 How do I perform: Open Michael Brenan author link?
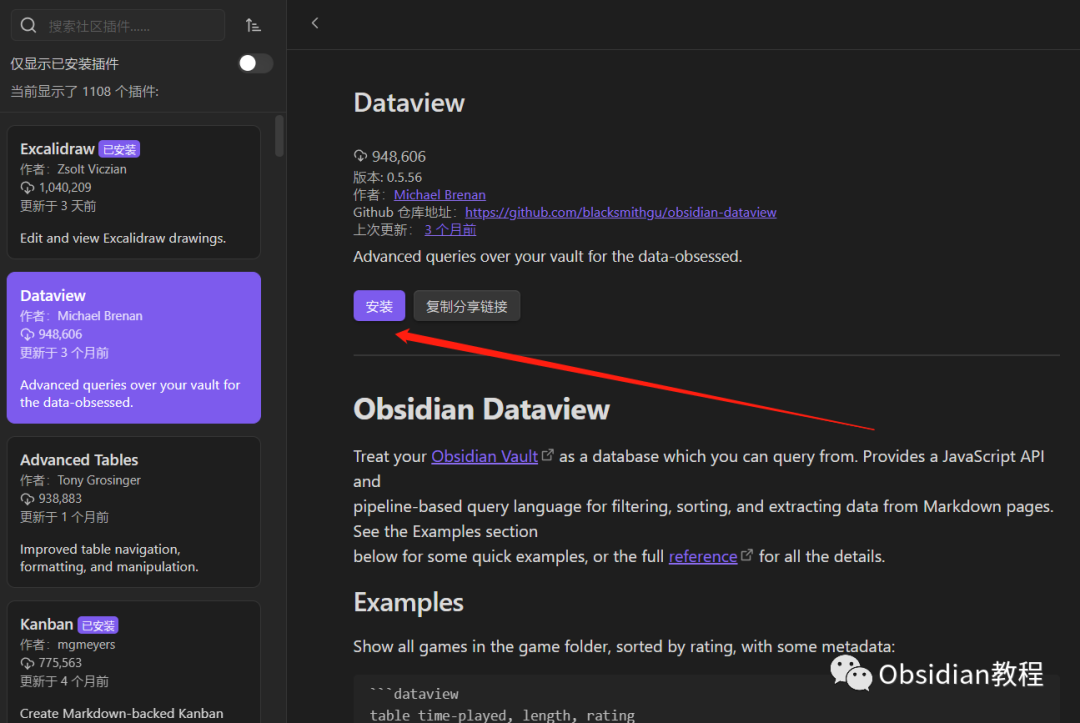(x=439, y=195)
